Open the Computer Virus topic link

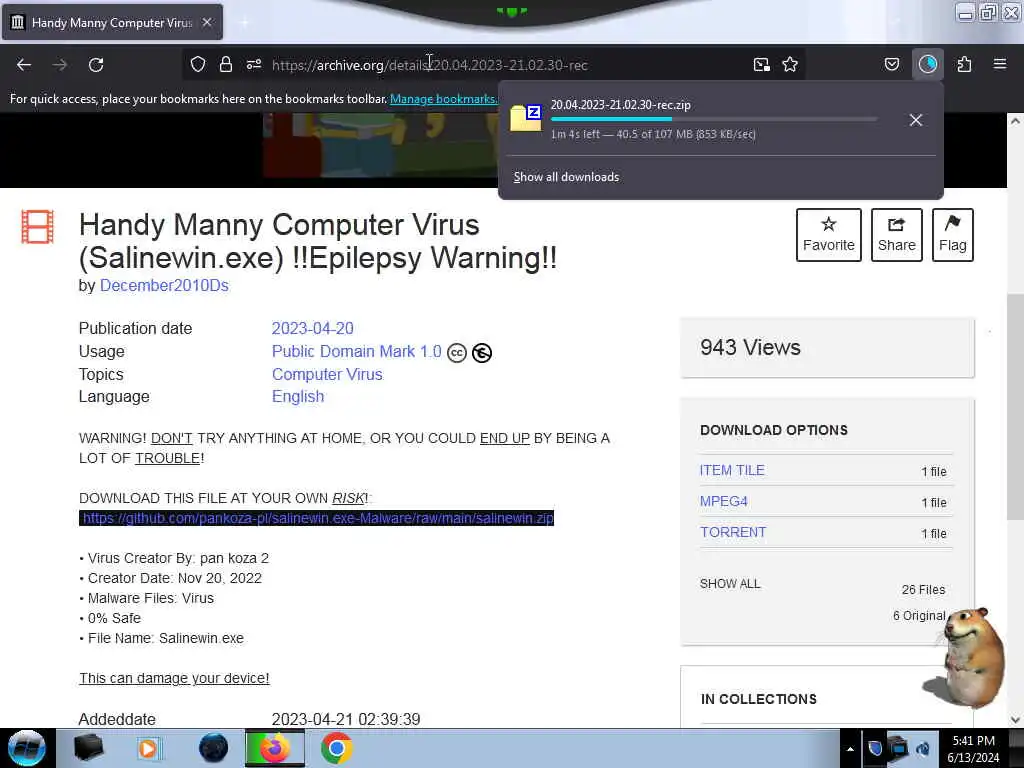coord(327,374)
